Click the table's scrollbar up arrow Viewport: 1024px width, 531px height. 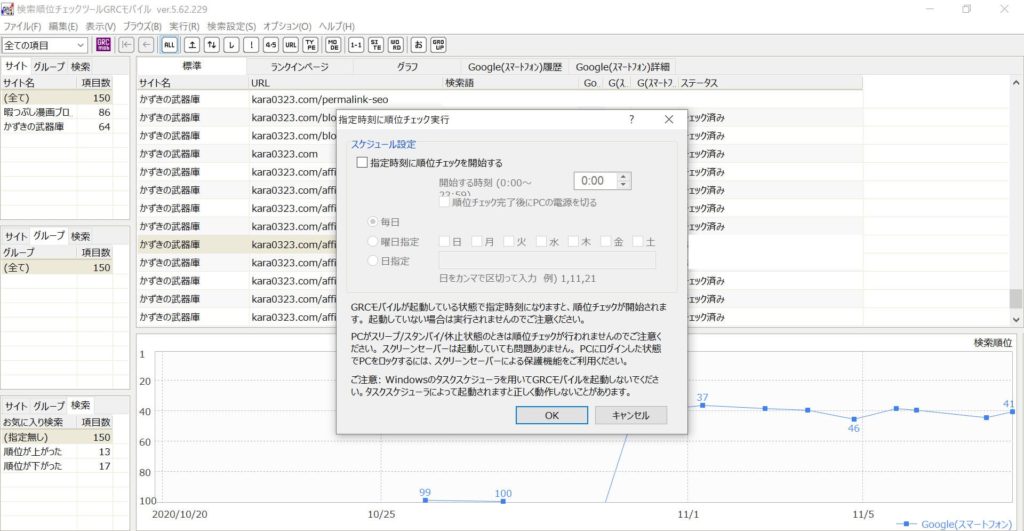pos(1016,83)
